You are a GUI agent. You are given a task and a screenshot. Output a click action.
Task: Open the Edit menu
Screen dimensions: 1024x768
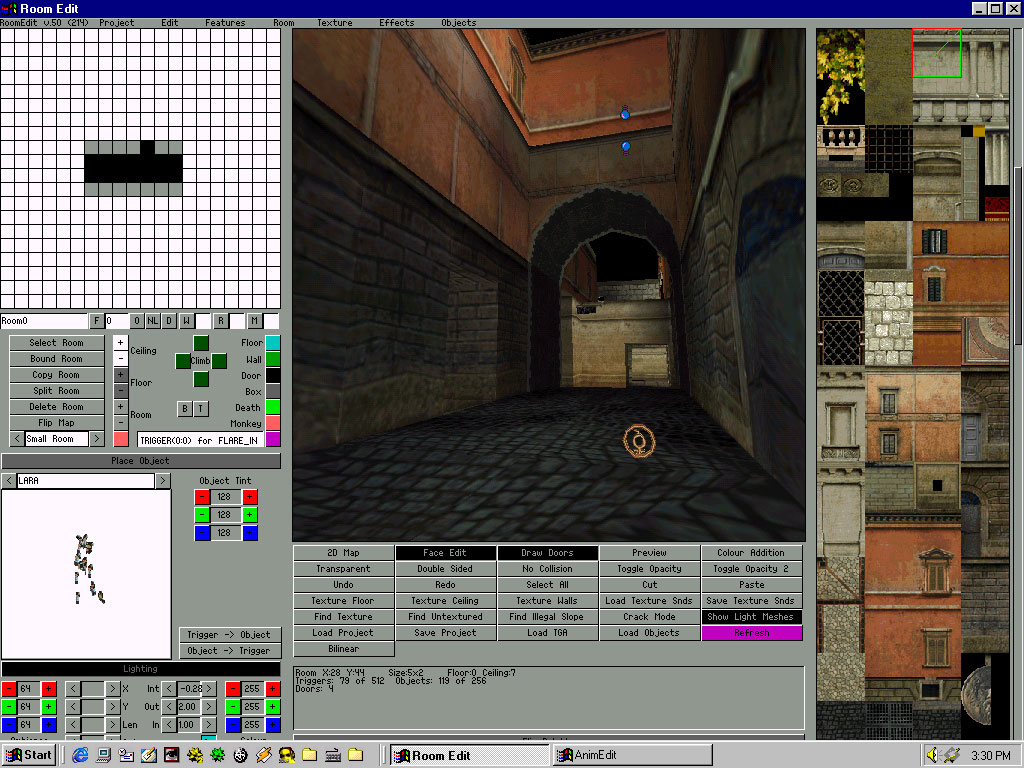click(x=170, y=23)
